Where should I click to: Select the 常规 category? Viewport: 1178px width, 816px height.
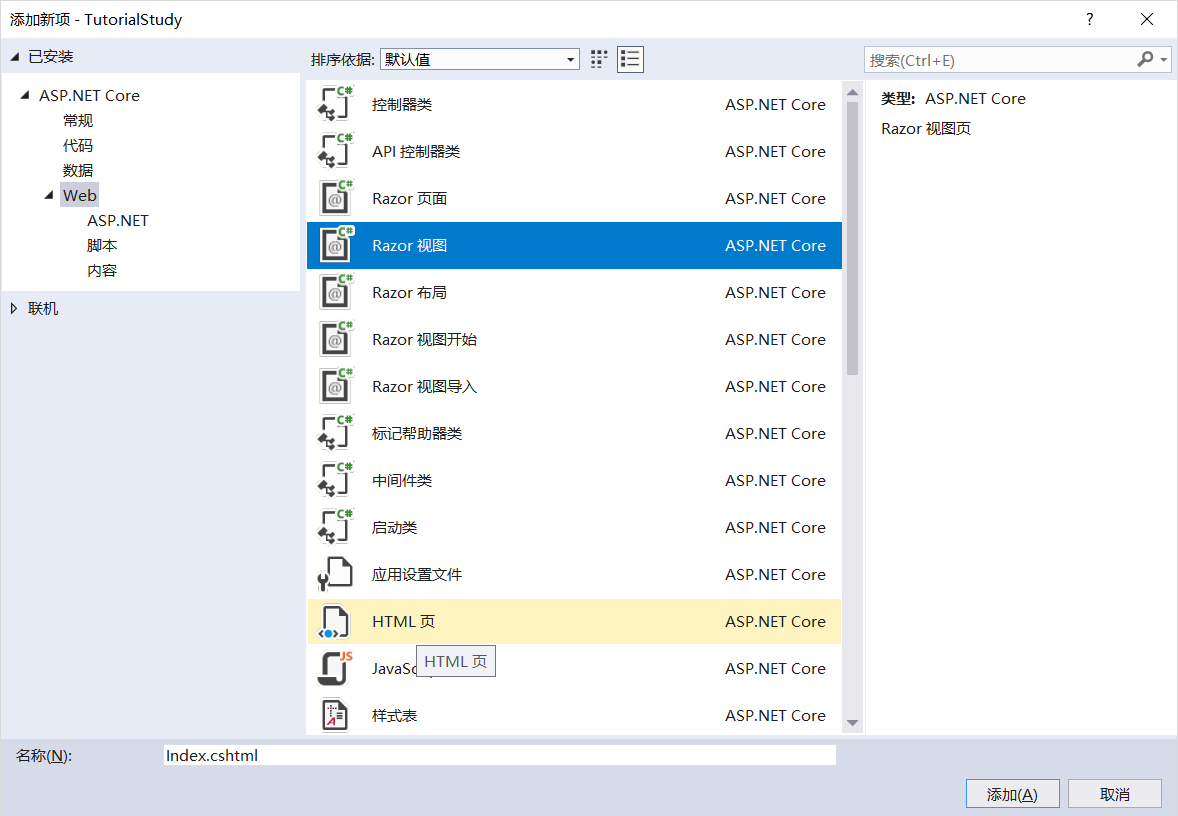(78, 120)
